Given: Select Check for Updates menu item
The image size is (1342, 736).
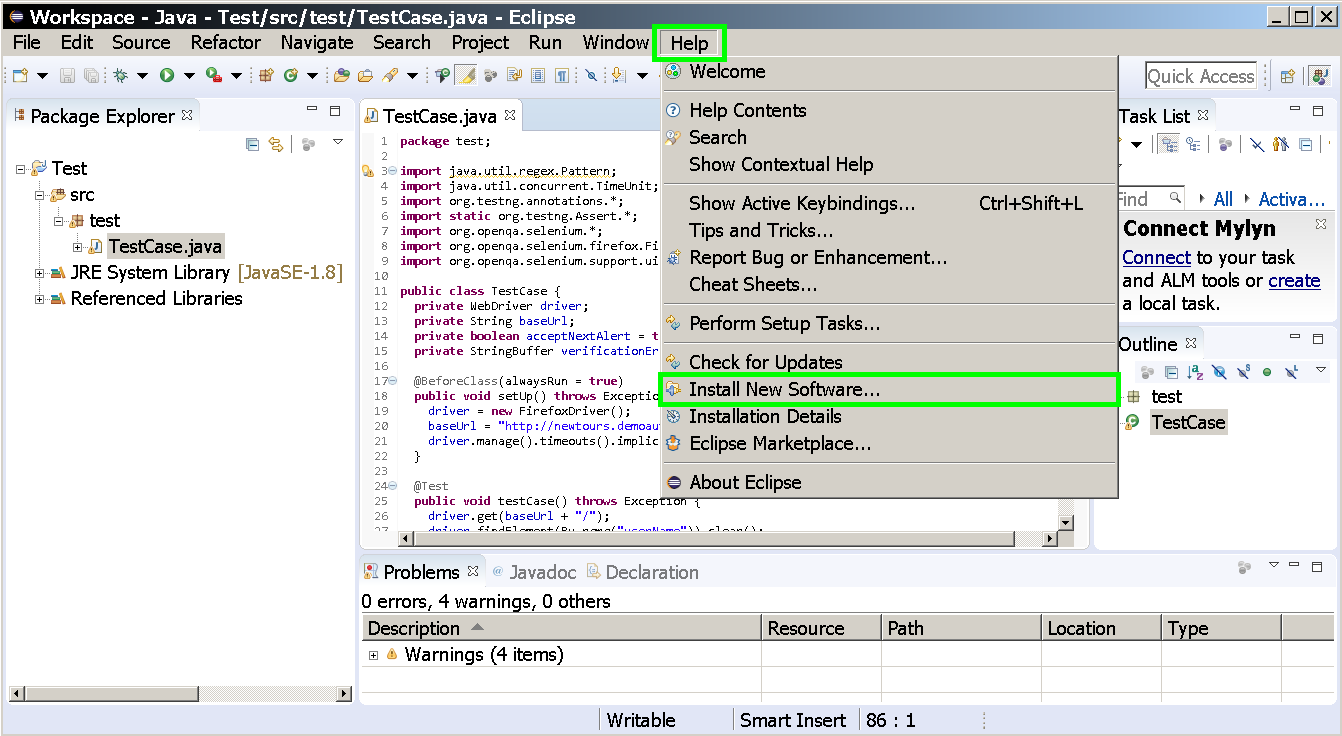Looking at the screenshot, I should coord(888,362).
